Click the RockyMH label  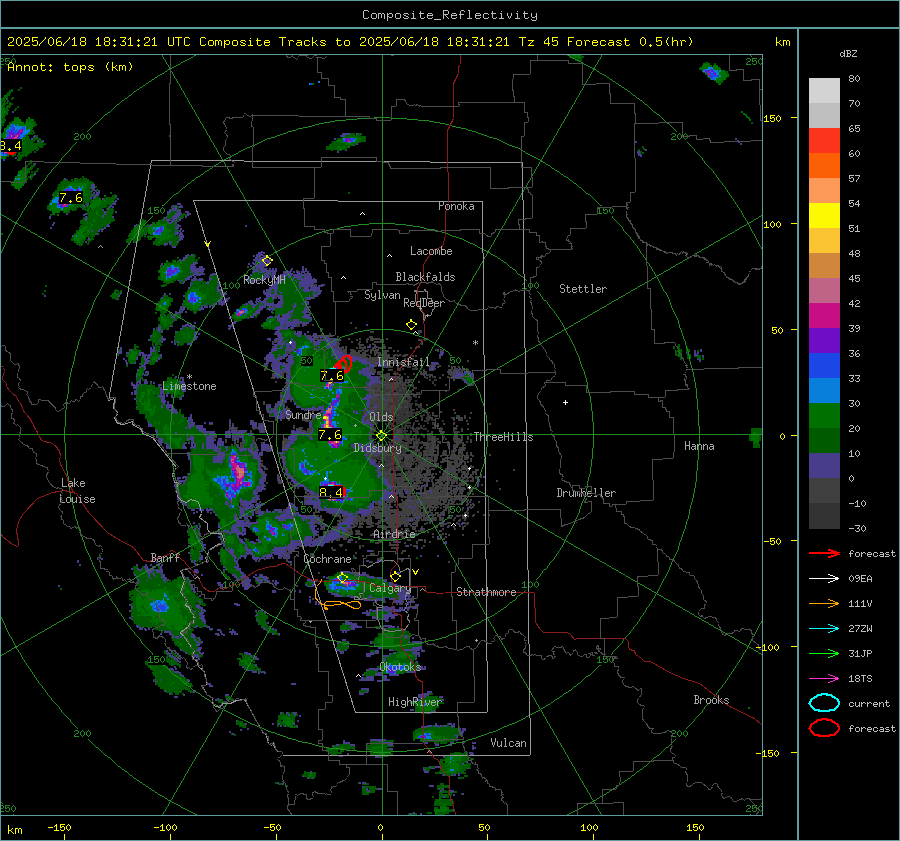[x=265, y=280]
